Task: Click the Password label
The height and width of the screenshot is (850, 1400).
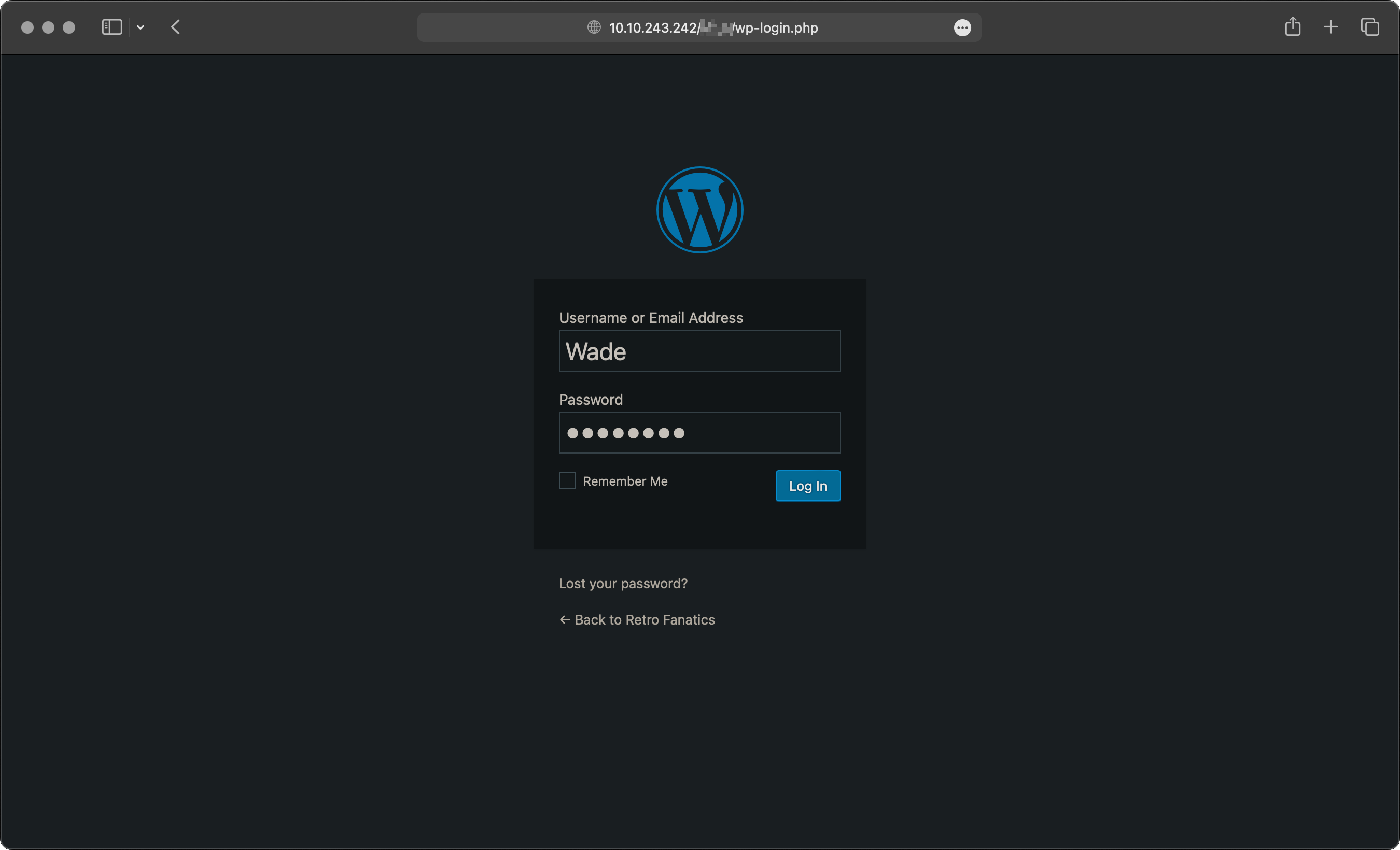Action: (x=591, y=400)
